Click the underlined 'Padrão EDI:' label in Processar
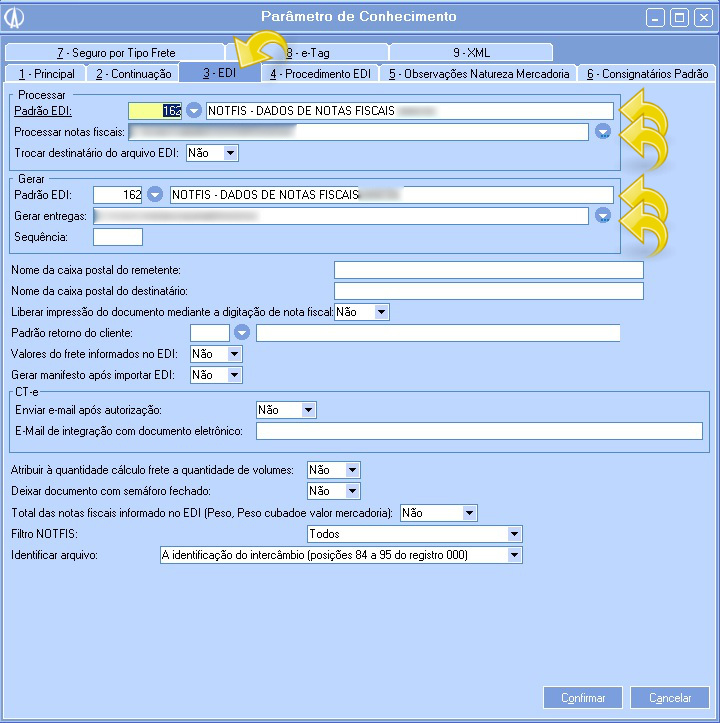 click(x=43, y=111)
